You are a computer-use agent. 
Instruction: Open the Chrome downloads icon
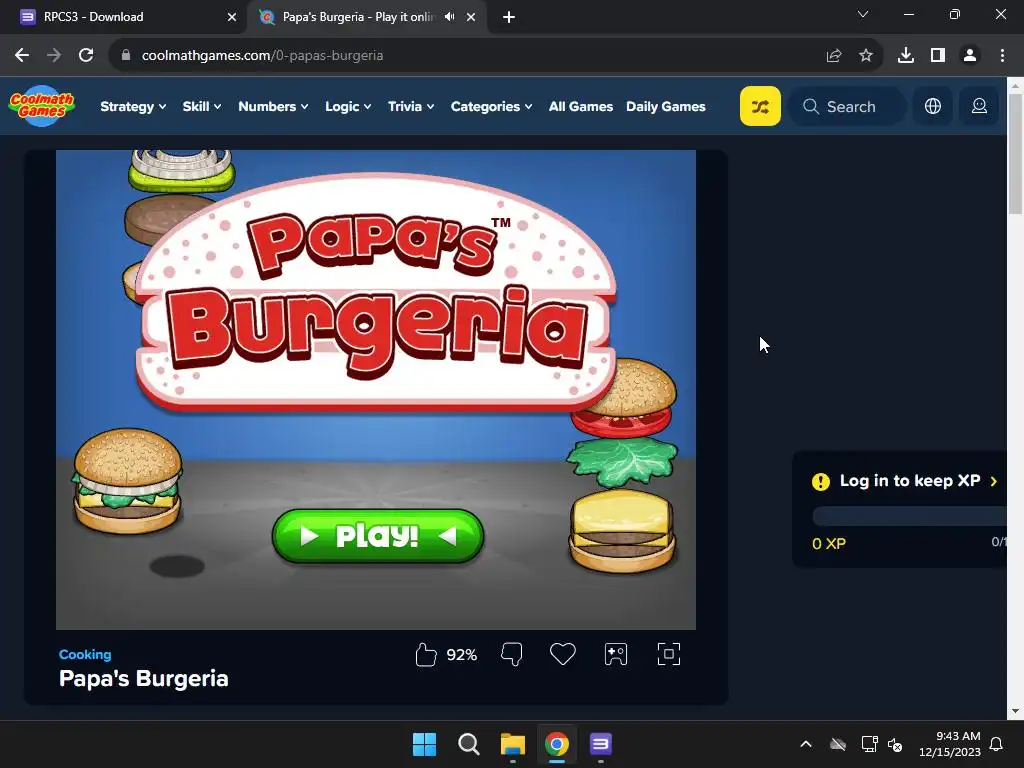906,56
